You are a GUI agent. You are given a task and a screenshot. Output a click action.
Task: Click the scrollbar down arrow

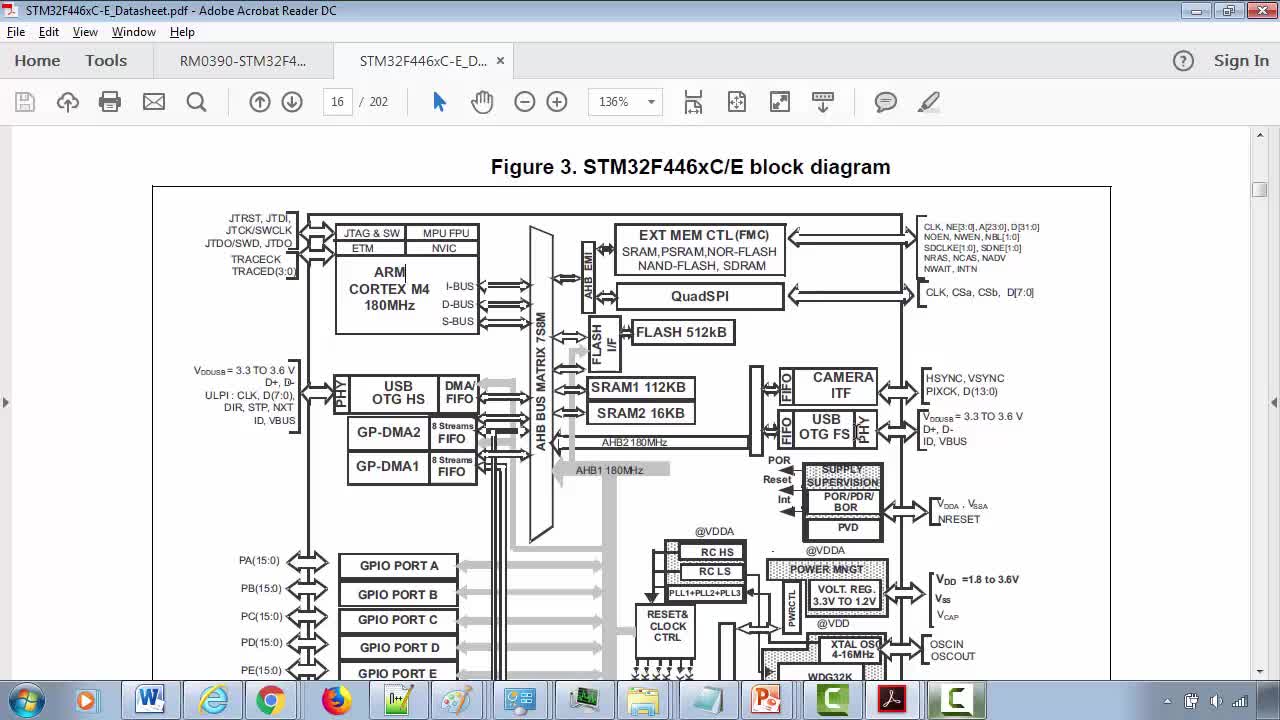pyautogui.click(x=1260, y=671)
